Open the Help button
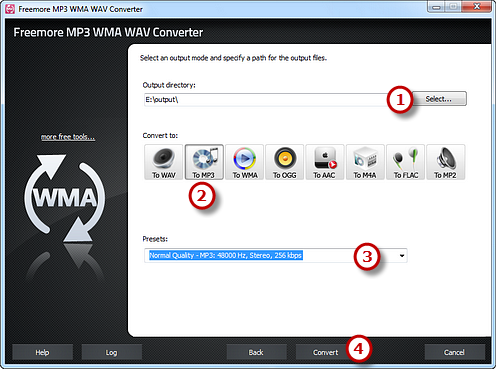The image size is (496, 369). pos(42,352)
